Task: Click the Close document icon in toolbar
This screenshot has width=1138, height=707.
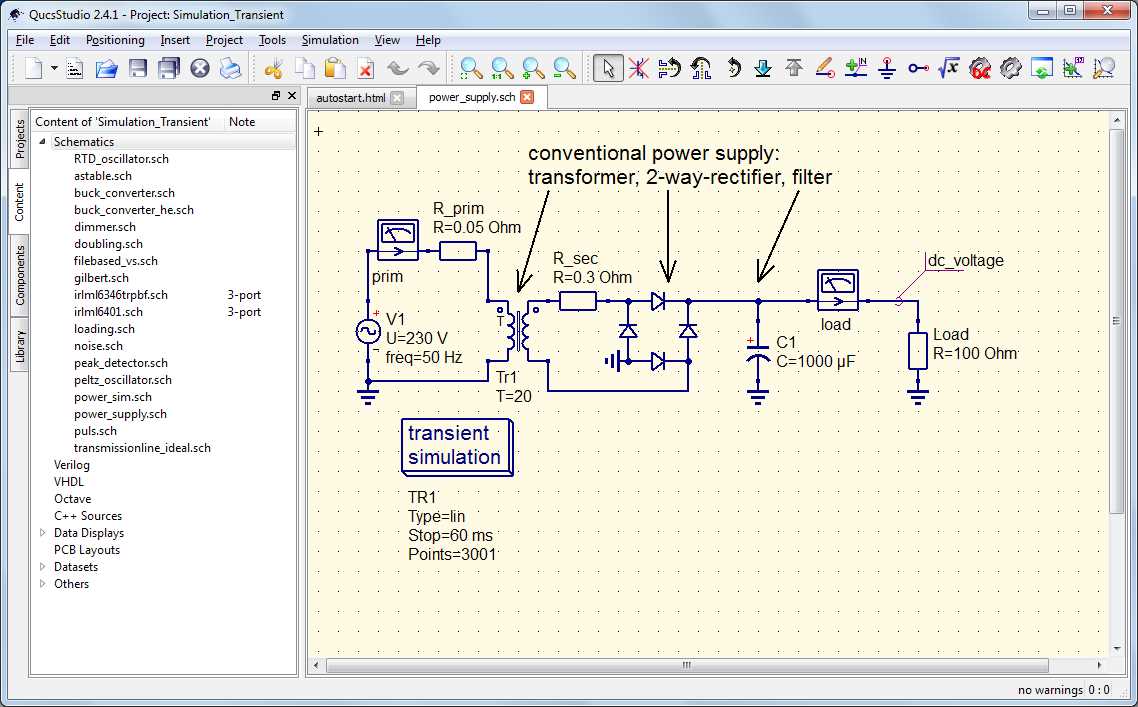Action: (x=200, y=69)
